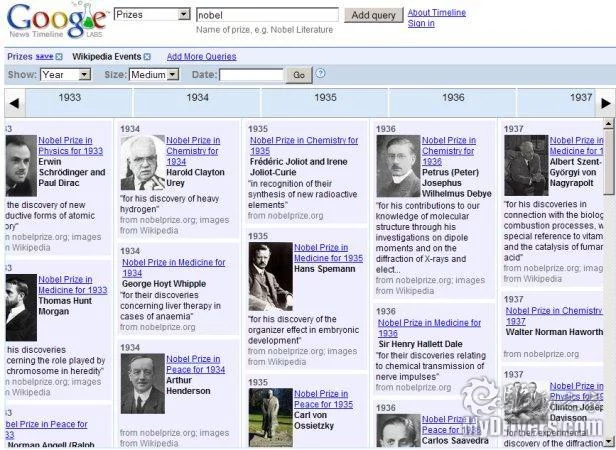Focus the Date input field
The height and width of the screenshot is (450, 616).
coord(251,75)
